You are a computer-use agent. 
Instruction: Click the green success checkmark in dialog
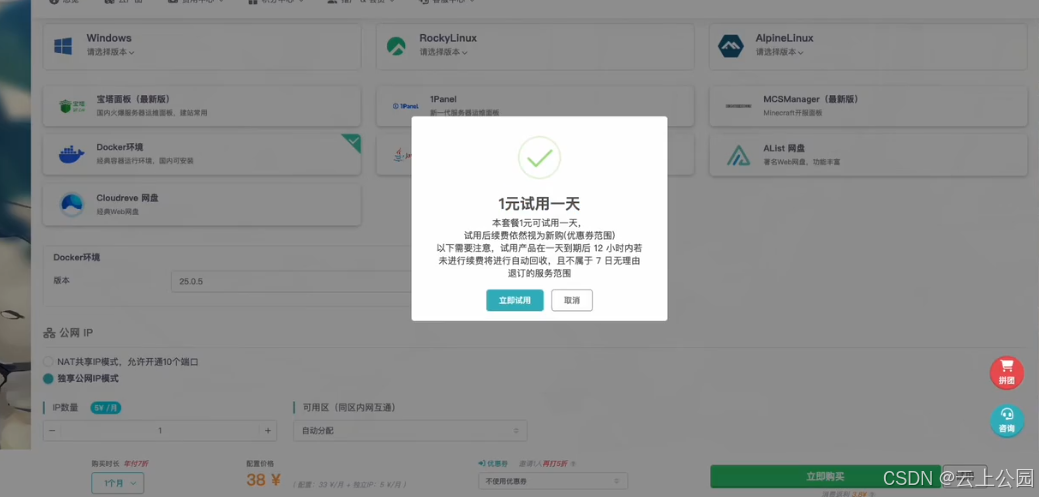click(x=539, y=158)
